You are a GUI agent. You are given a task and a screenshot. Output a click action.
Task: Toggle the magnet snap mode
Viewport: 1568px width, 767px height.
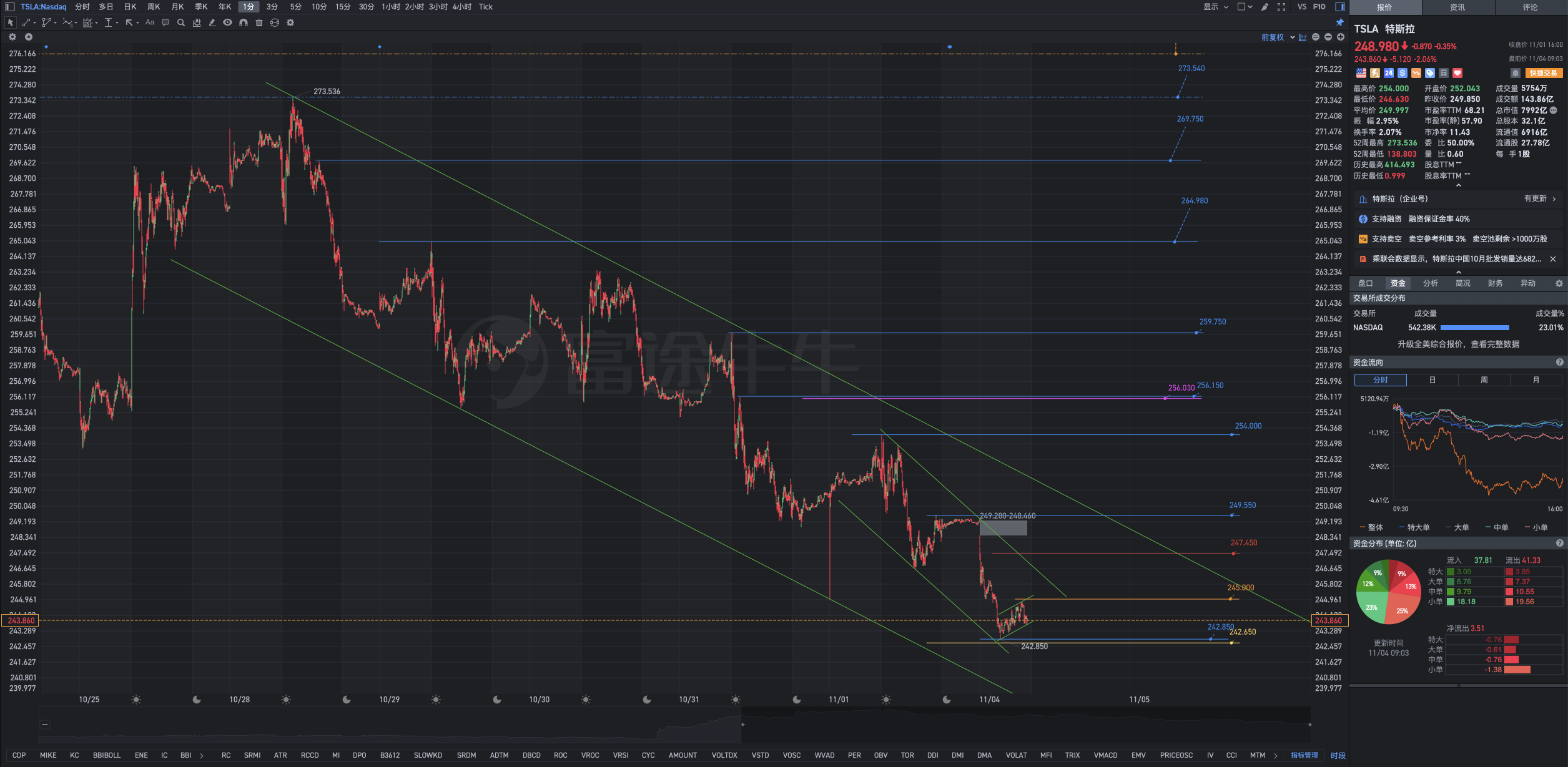244,22
